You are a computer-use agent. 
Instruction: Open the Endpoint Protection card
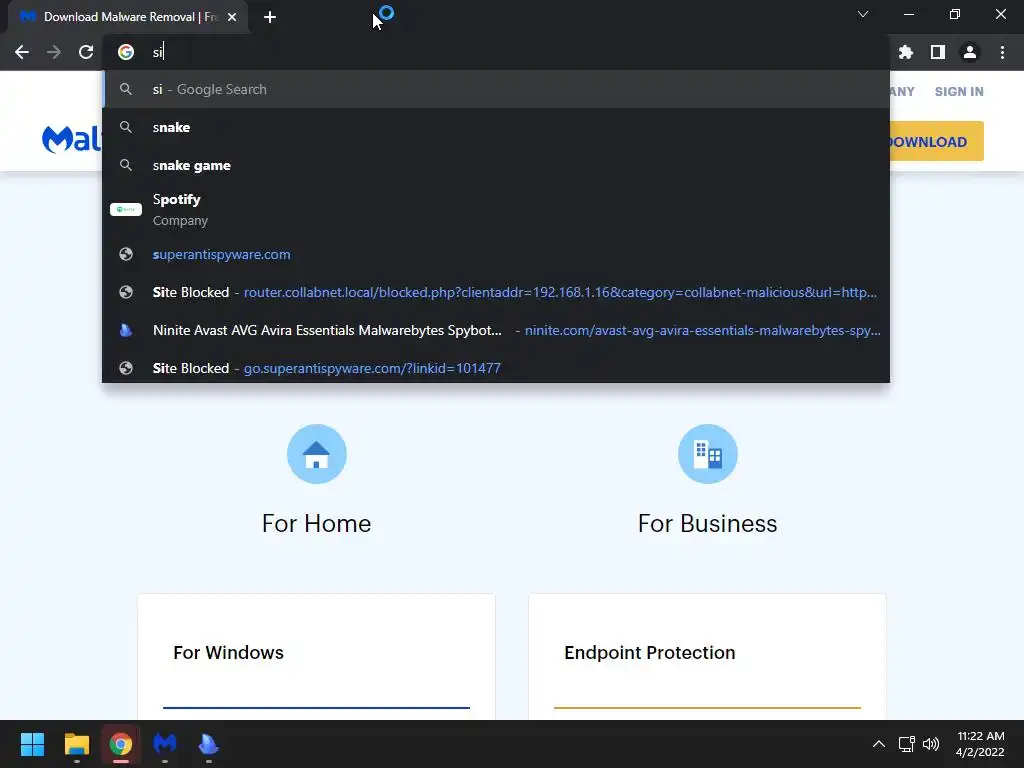pos(707,656)
